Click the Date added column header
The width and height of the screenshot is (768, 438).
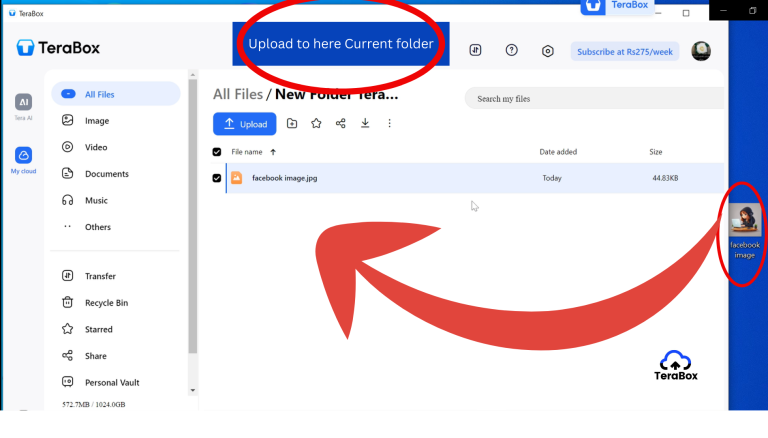[558, 152]
